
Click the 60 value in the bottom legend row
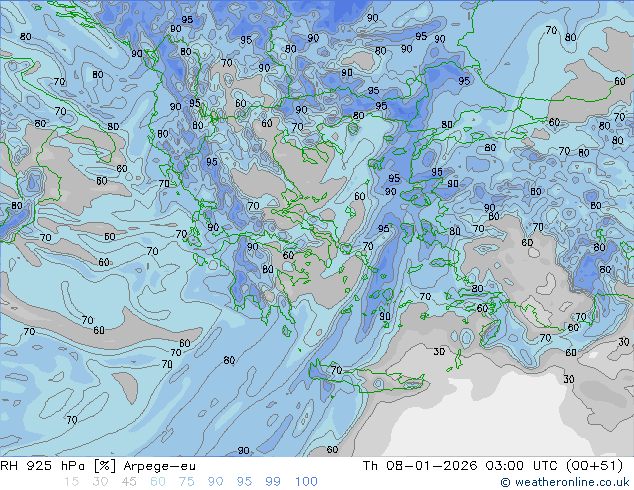point(158,482)
